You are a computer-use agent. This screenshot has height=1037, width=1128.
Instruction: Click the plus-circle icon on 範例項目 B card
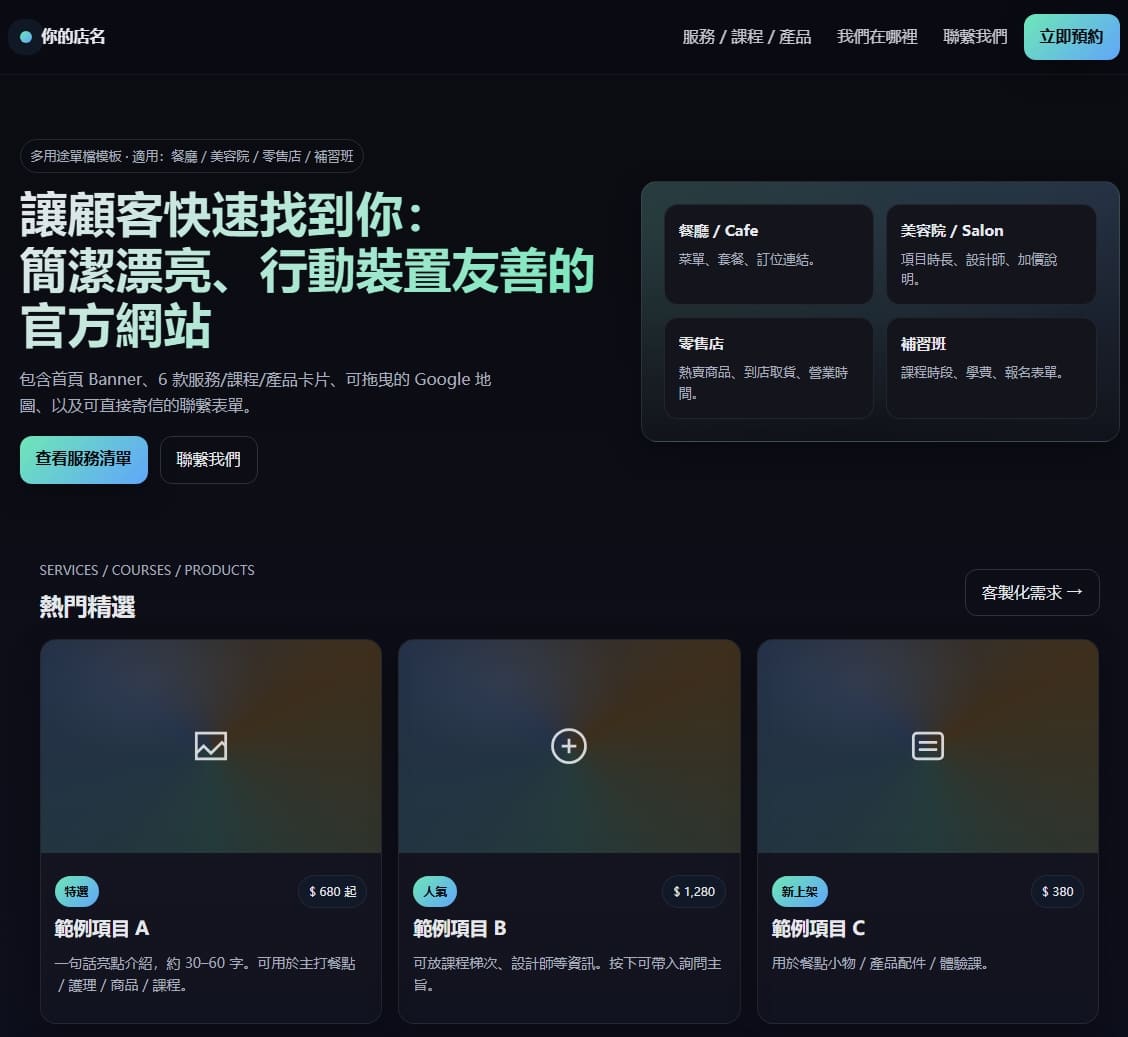pyautogui.click(x=568, y=745)
